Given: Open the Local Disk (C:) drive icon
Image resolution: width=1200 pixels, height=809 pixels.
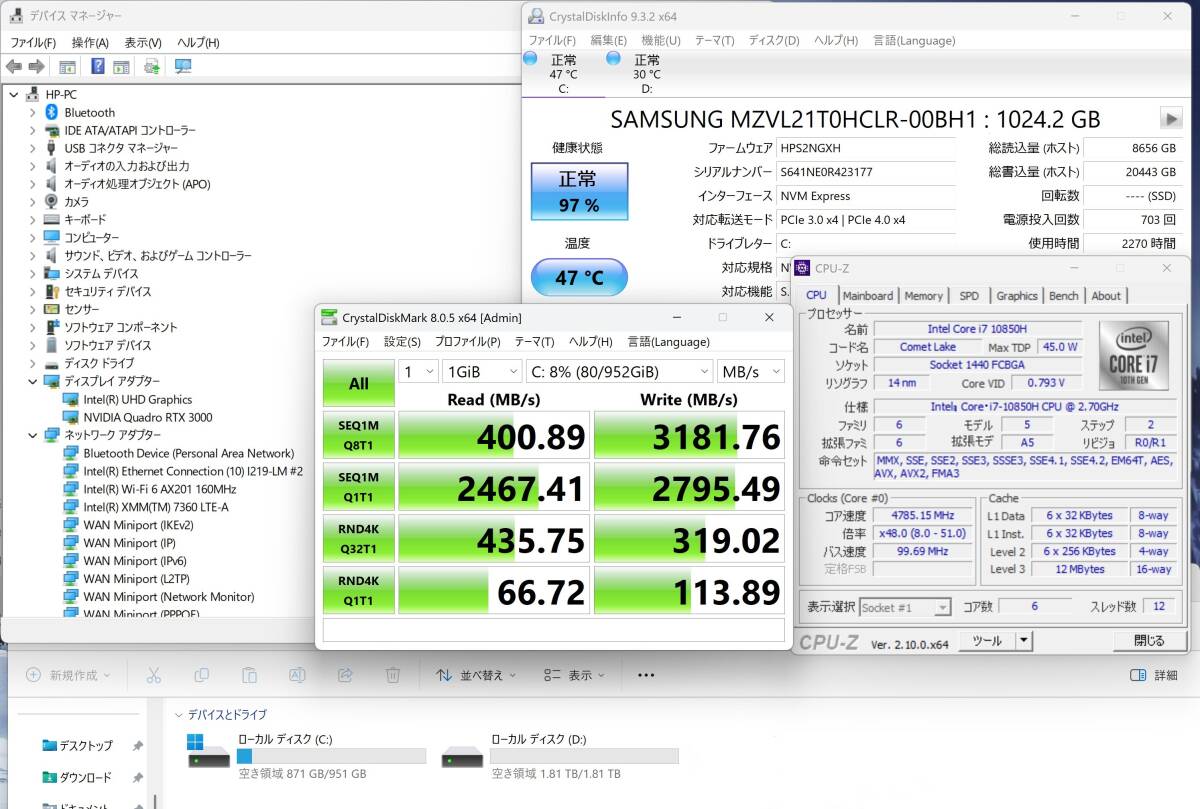Looking at the screenshot, I should [x=208, y=751].
